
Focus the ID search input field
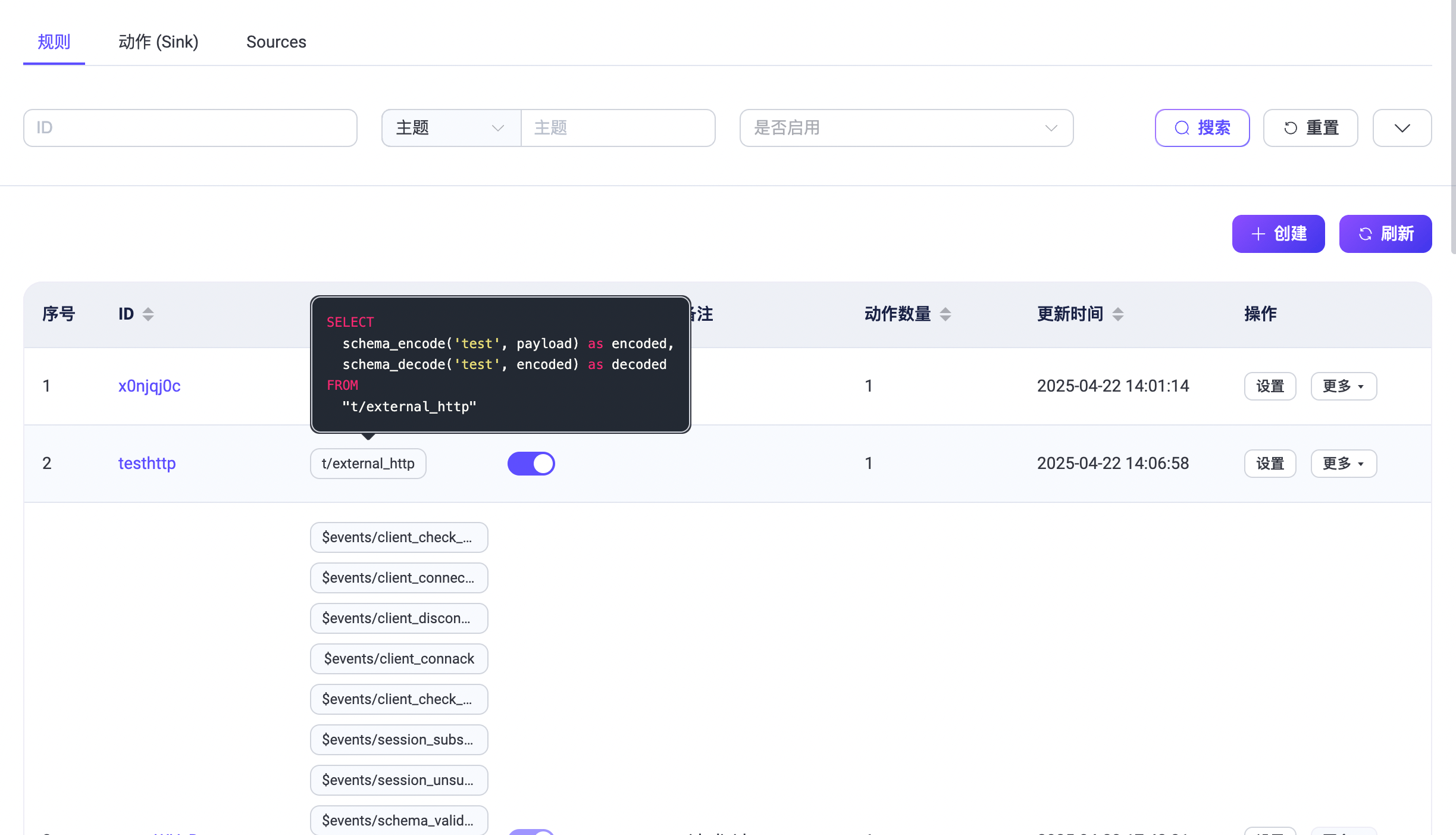pyautogui.click(x=190, y=128)
